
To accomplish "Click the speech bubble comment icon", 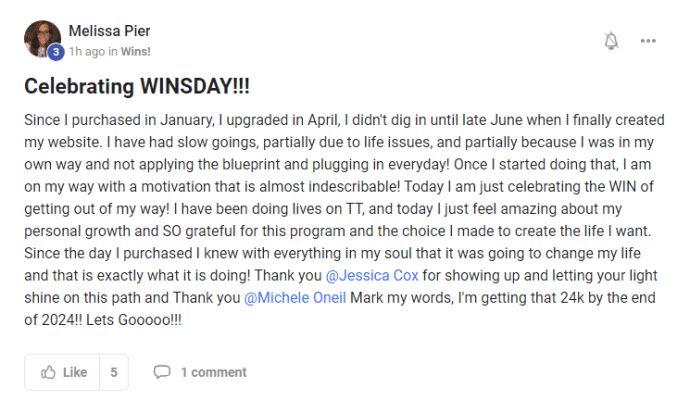I will point(161,372).
